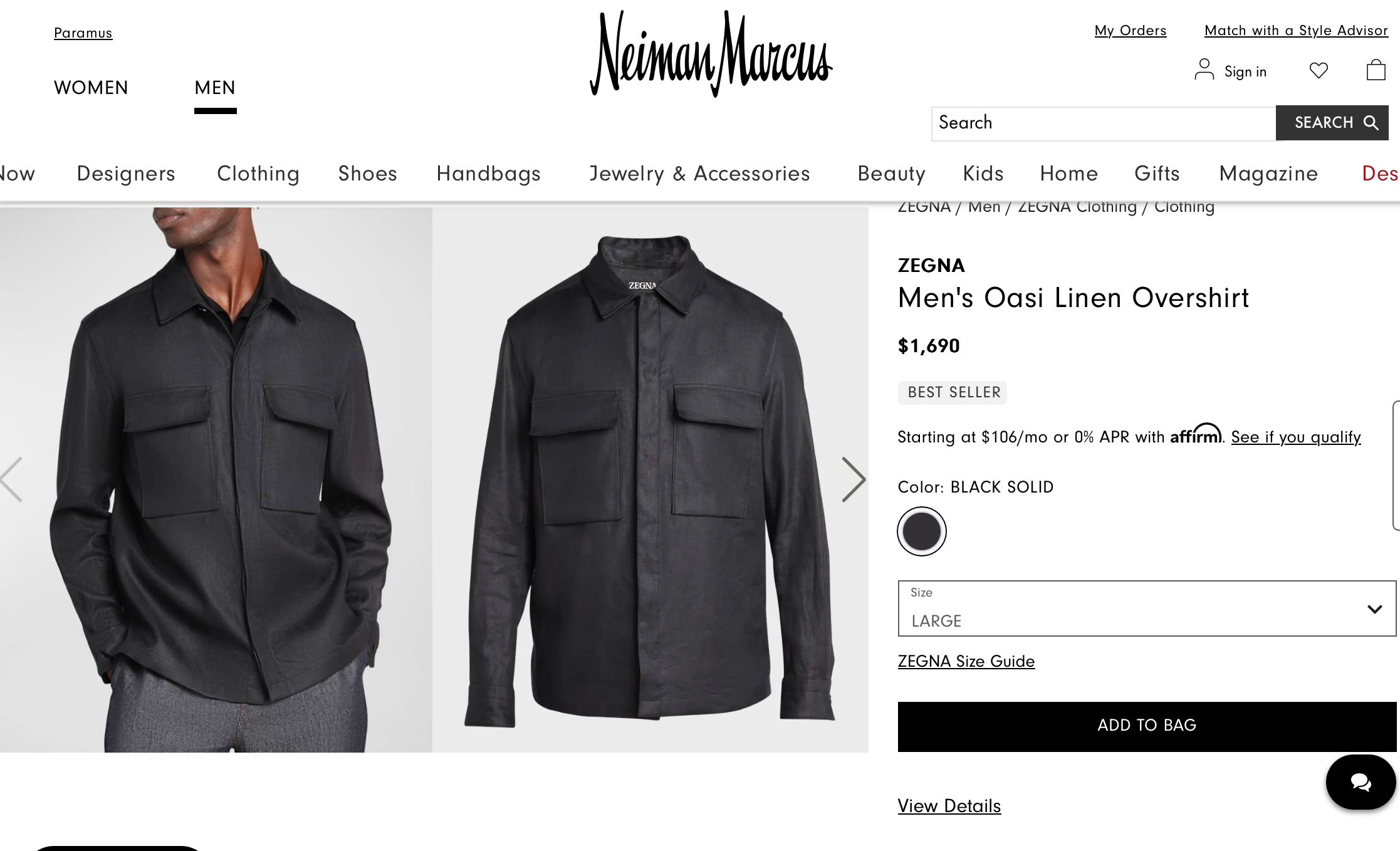Viewport: 1400px width, 851px height.
Task: Switch to the WOMEN tab
Action: tap(91, 88)
